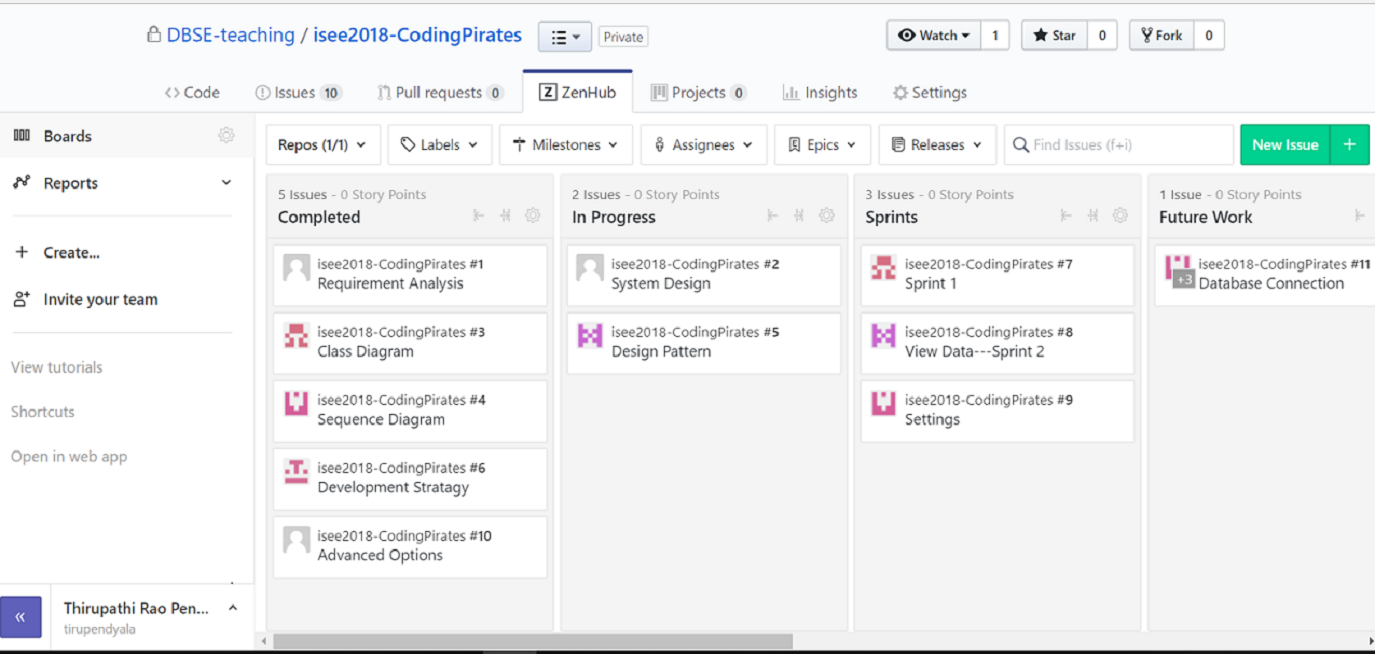Collapse the In Progress pipeline column
1375x654 pixels.
click(772, 215)
